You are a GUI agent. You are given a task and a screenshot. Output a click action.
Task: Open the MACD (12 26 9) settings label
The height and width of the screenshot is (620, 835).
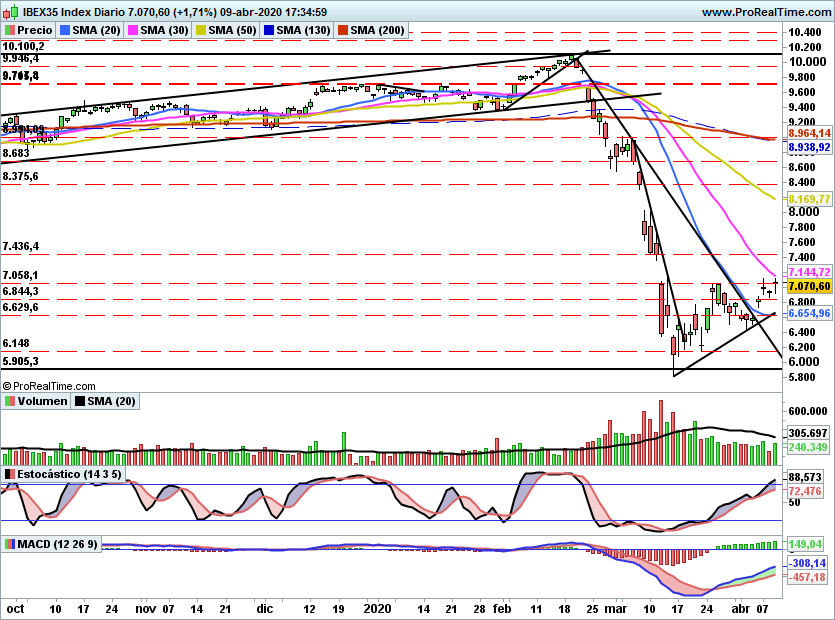pos(57,544)
